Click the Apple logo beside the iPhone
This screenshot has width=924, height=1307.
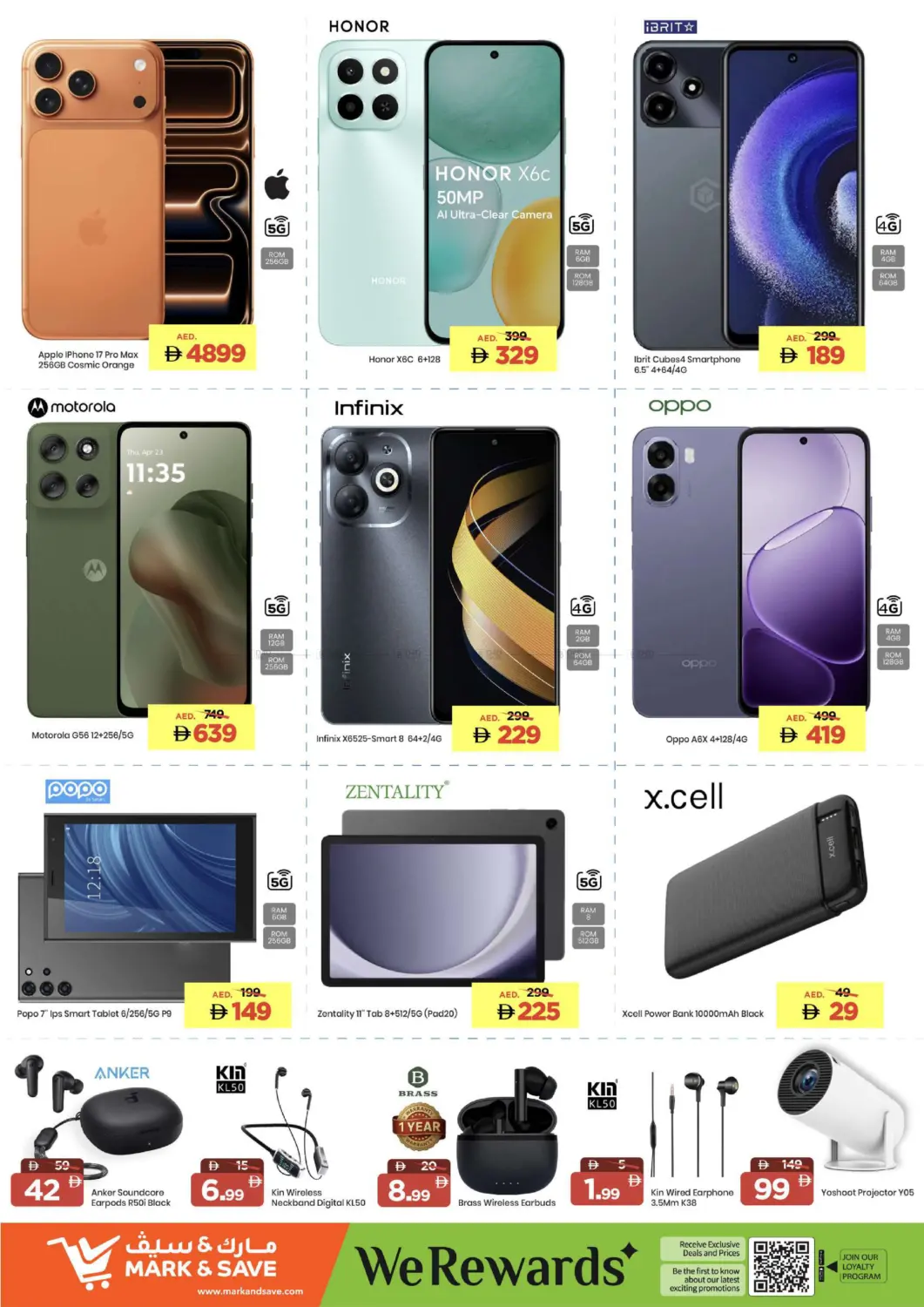click(x=277, y=184)
